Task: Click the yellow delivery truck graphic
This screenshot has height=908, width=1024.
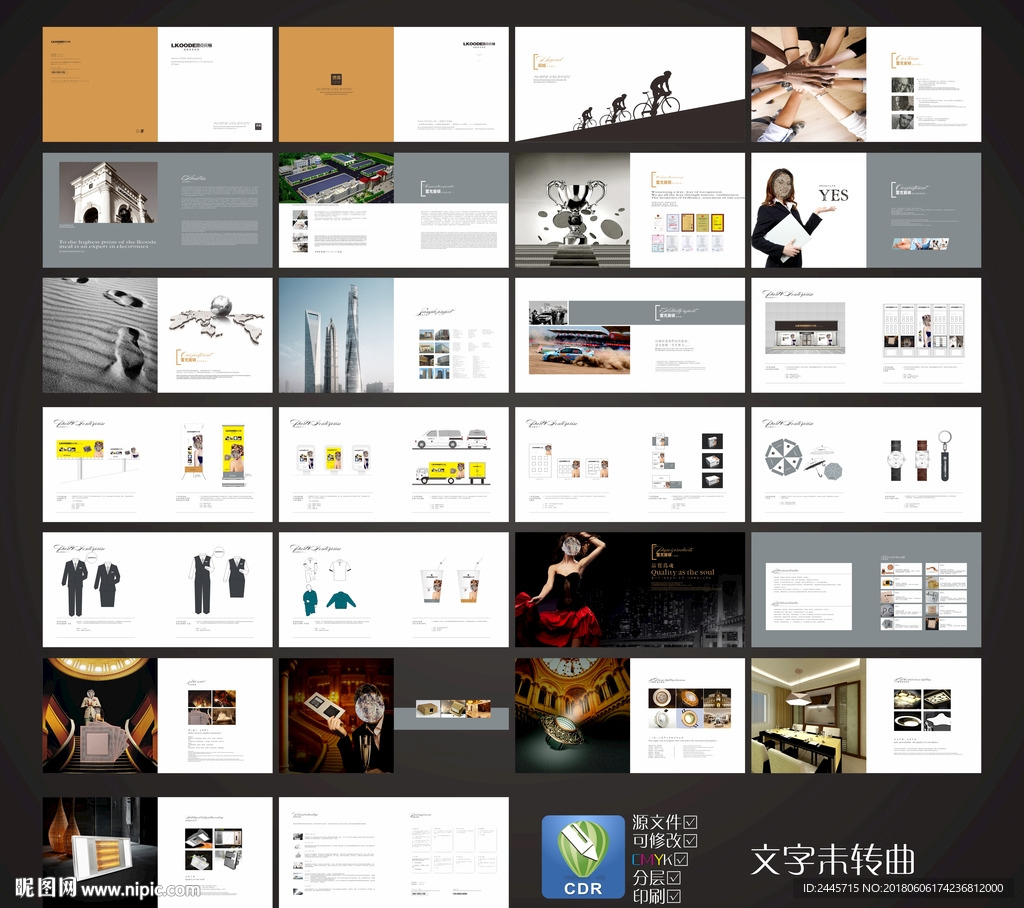Action: point(440,472)
